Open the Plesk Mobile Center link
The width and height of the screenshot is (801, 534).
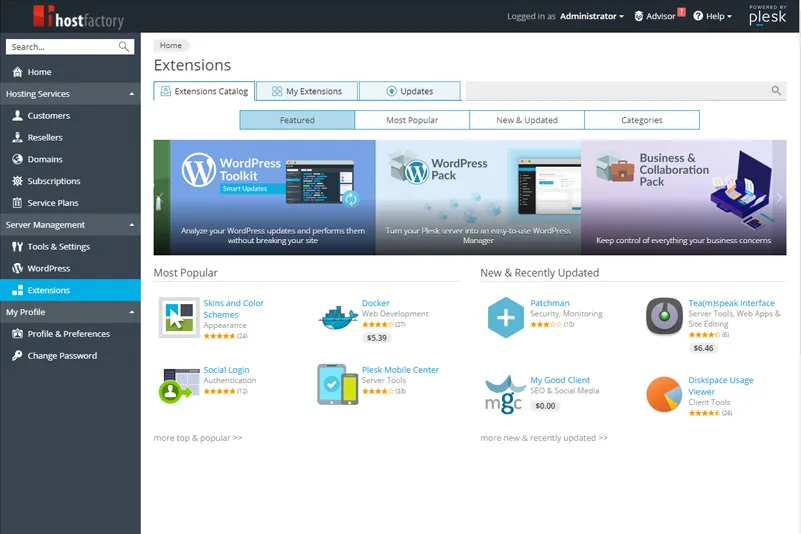[x=400, y=370]
